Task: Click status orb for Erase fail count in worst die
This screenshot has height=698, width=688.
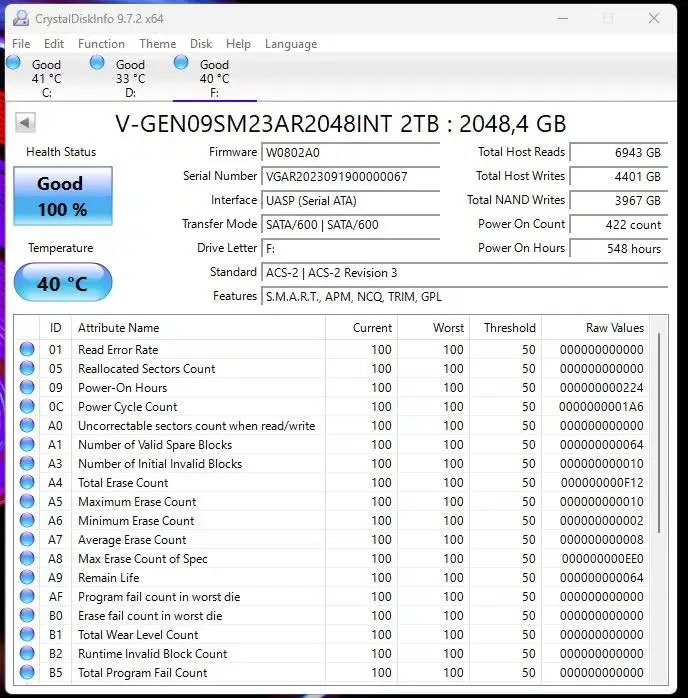Action: [27, 615]
